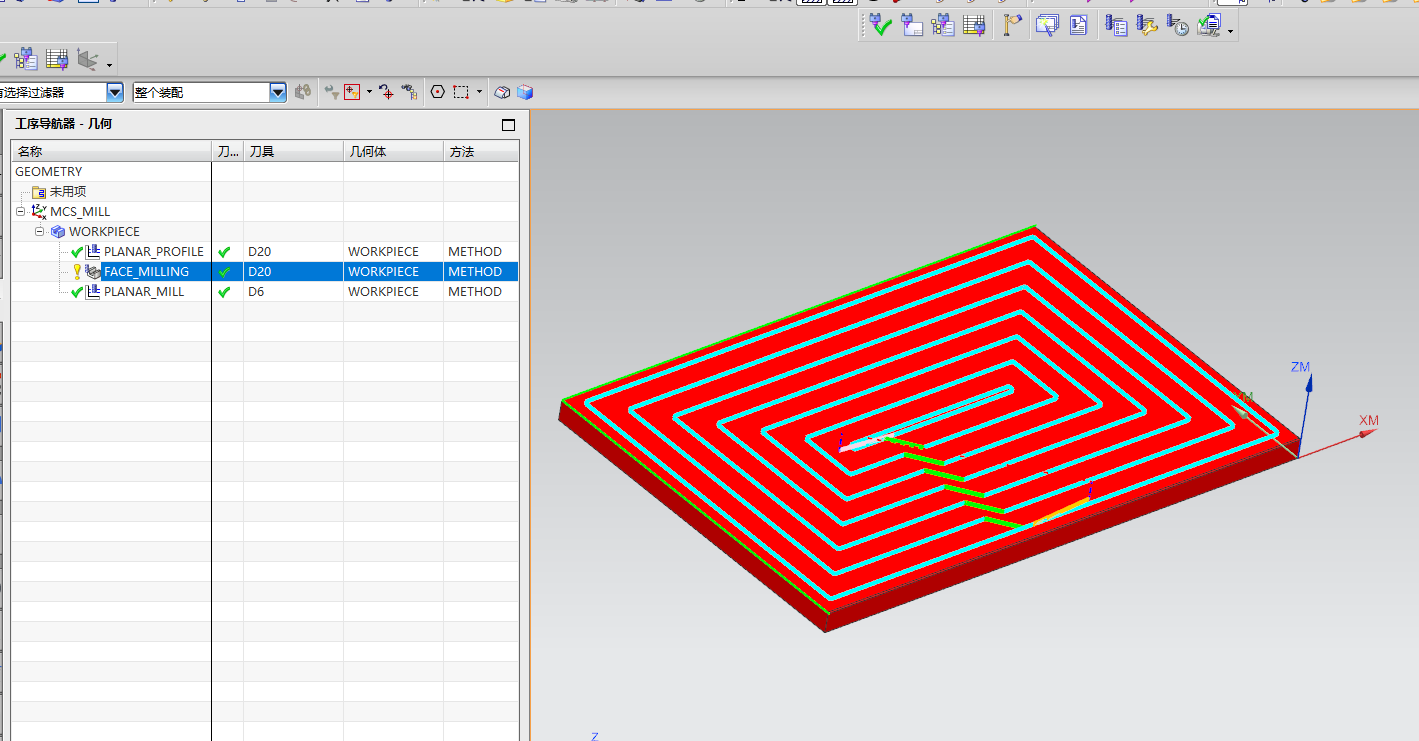Click the blue document page icon in the top-right toolbar
The image size is (1419, 741).
pos(1078,26)
